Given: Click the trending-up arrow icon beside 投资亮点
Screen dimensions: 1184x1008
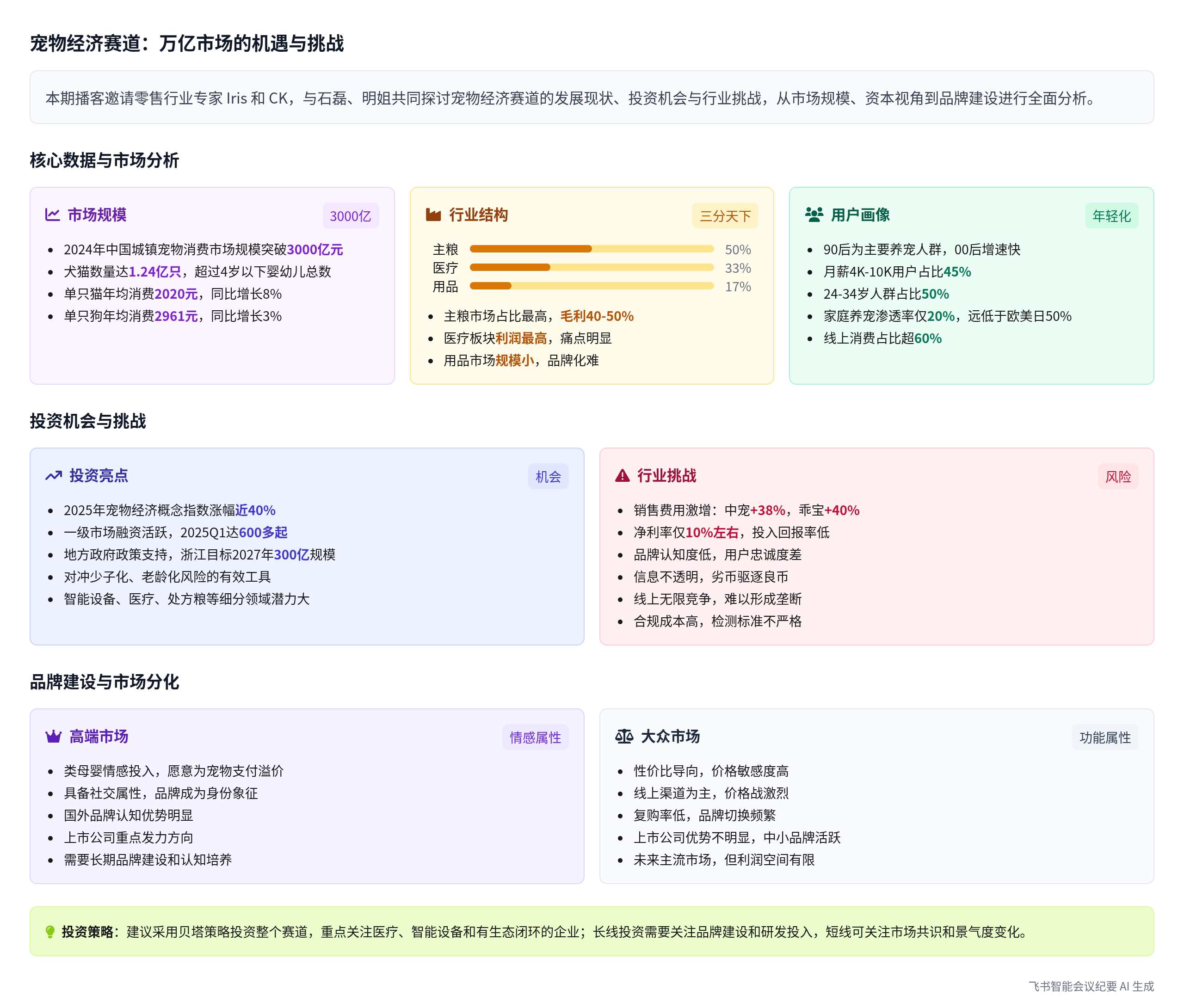Looking at the screenshot, I should pos(54,475).
